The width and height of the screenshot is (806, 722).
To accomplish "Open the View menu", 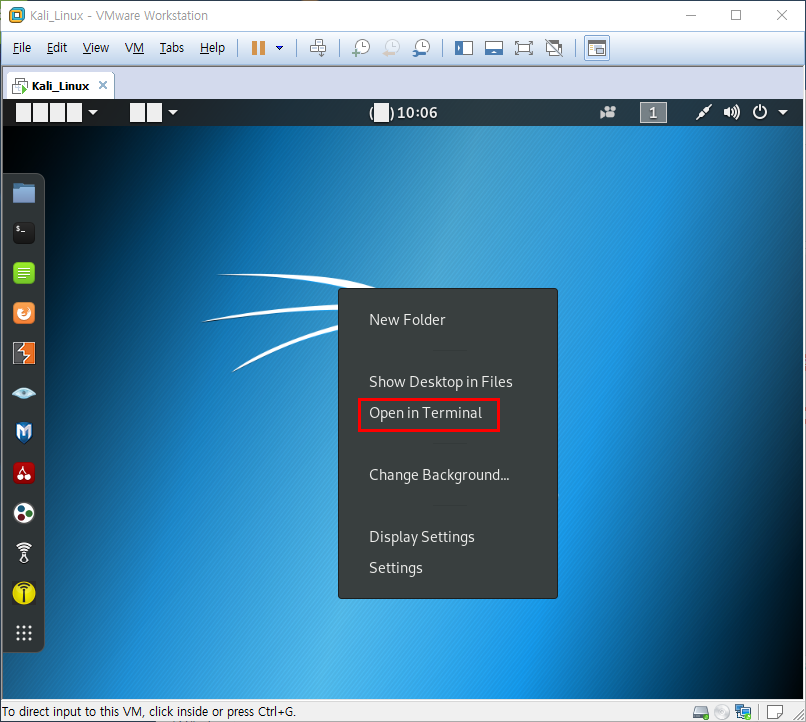I will click(x=96, y=48).
